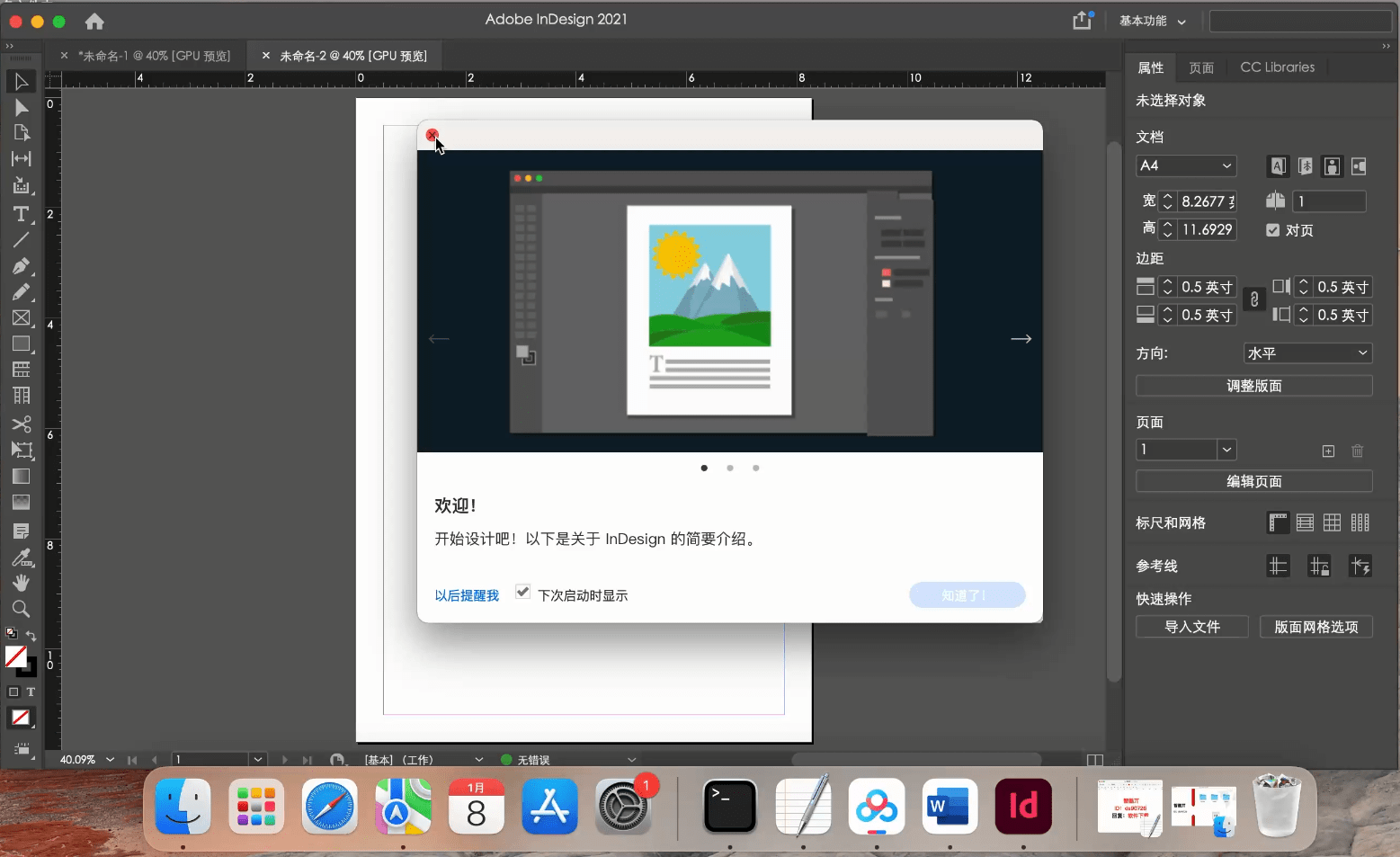1400x857 pixels.
Task: Select the Gradient Swatch tool
Action: [21, 477]
